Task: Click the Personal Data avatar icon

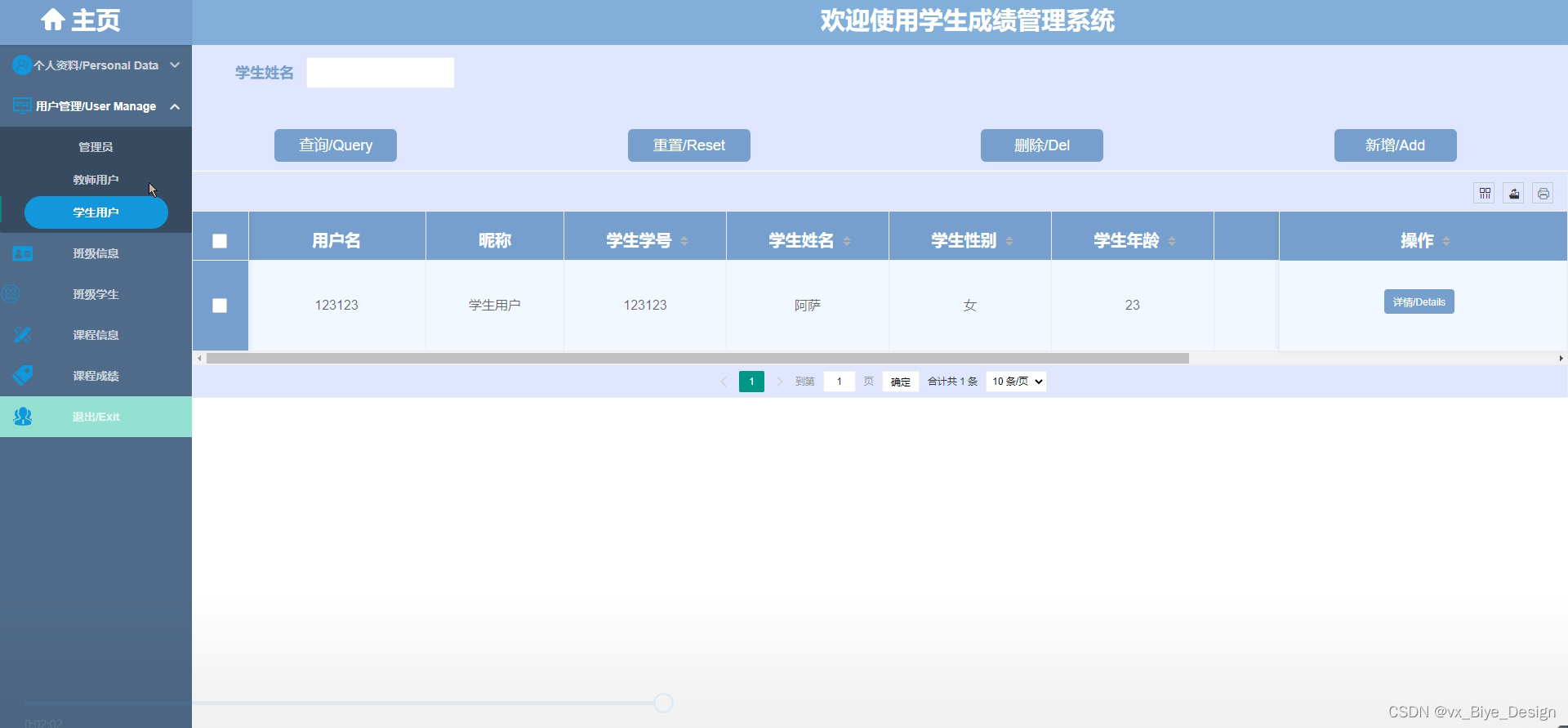Action: (22, 65)
